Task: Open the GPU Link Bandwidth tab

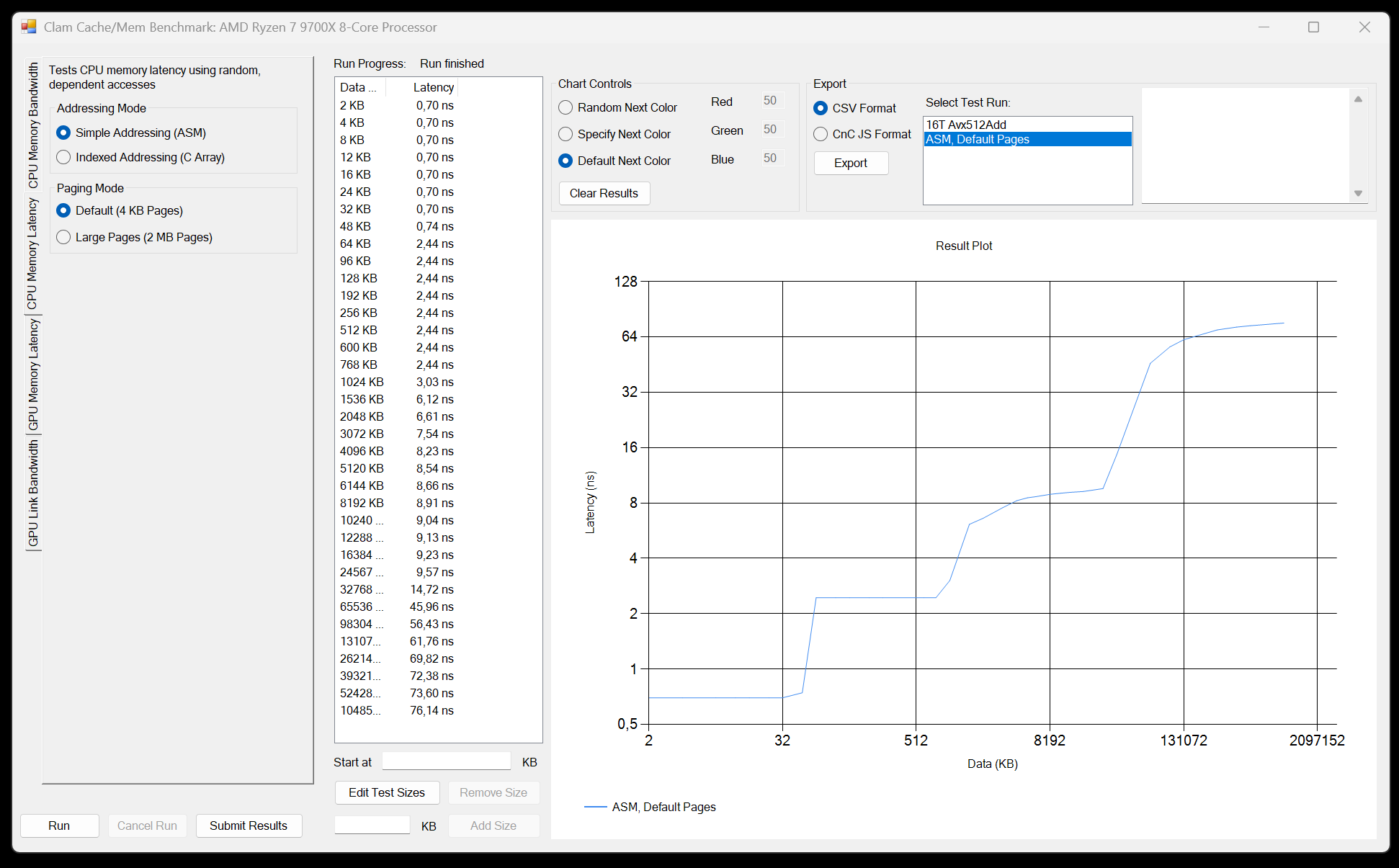Action: (33, 493)
